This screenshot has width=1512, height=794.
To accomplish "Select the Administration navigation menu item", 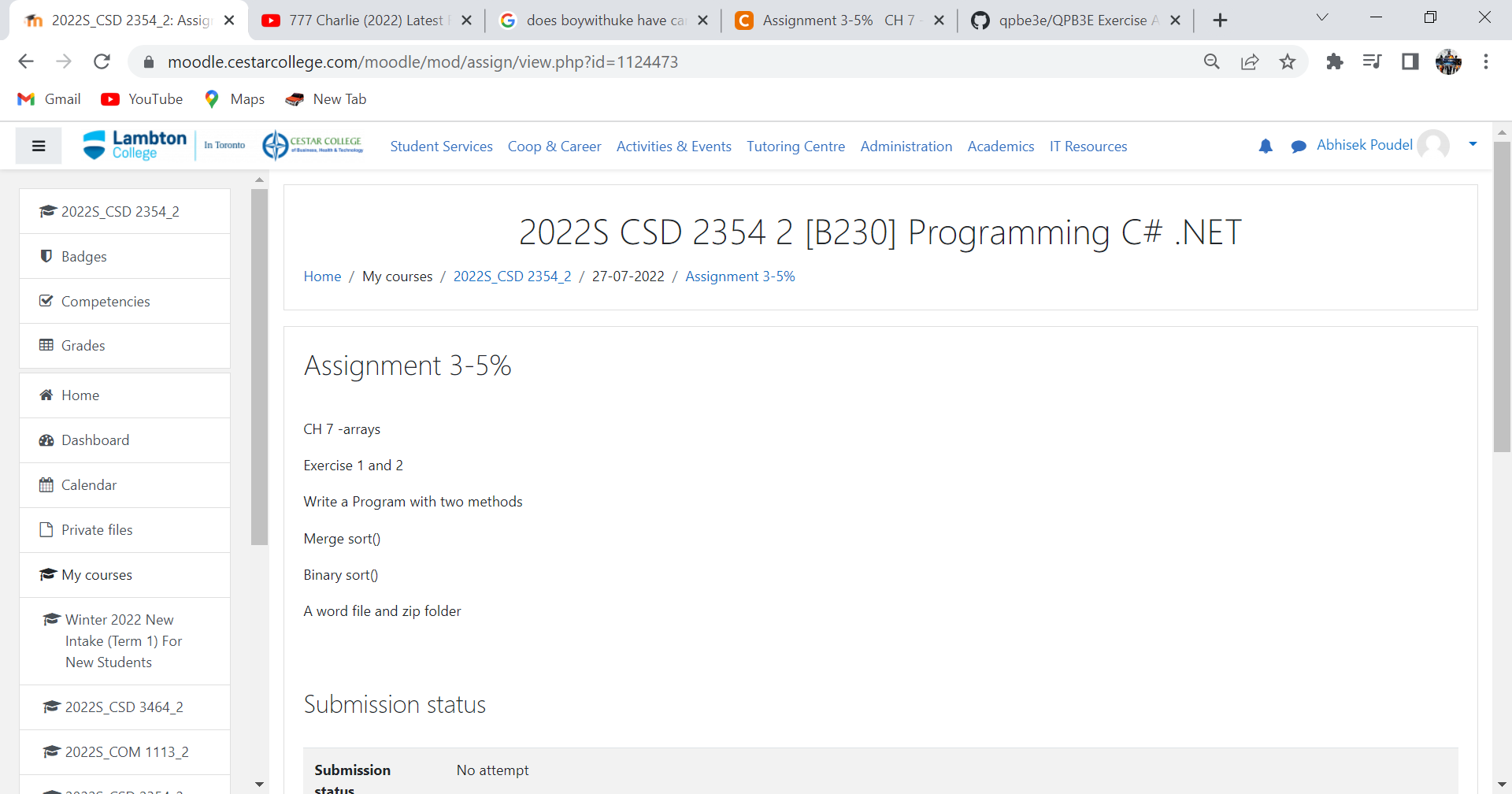I will (906, 147).
